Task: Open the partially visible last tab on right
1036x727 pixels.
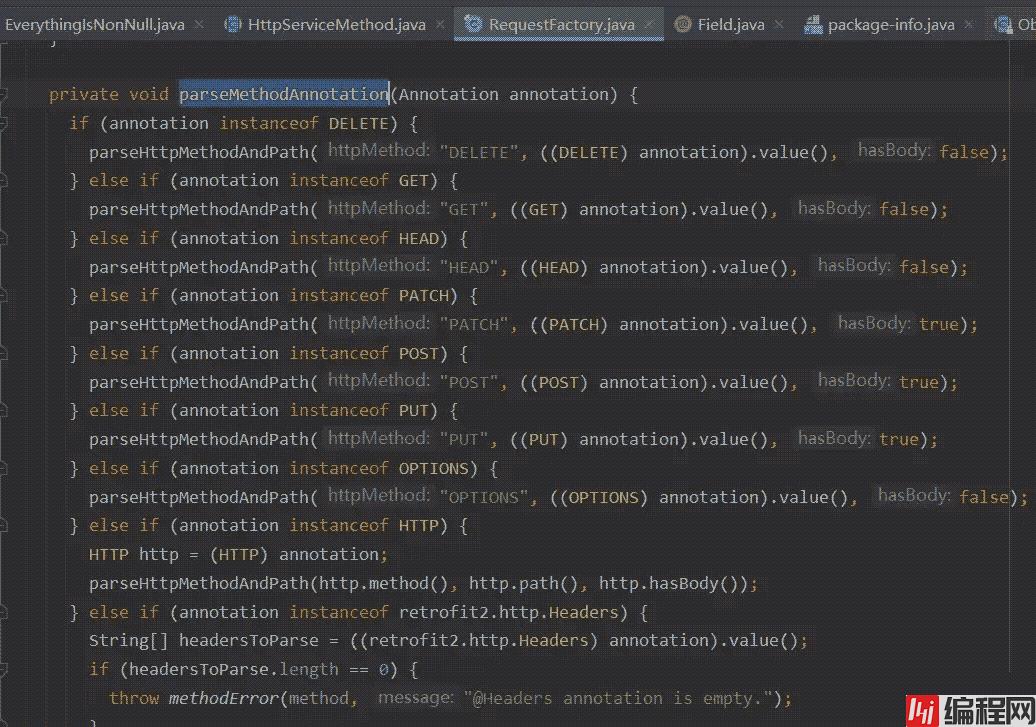Action: [x=1015, y=24]
